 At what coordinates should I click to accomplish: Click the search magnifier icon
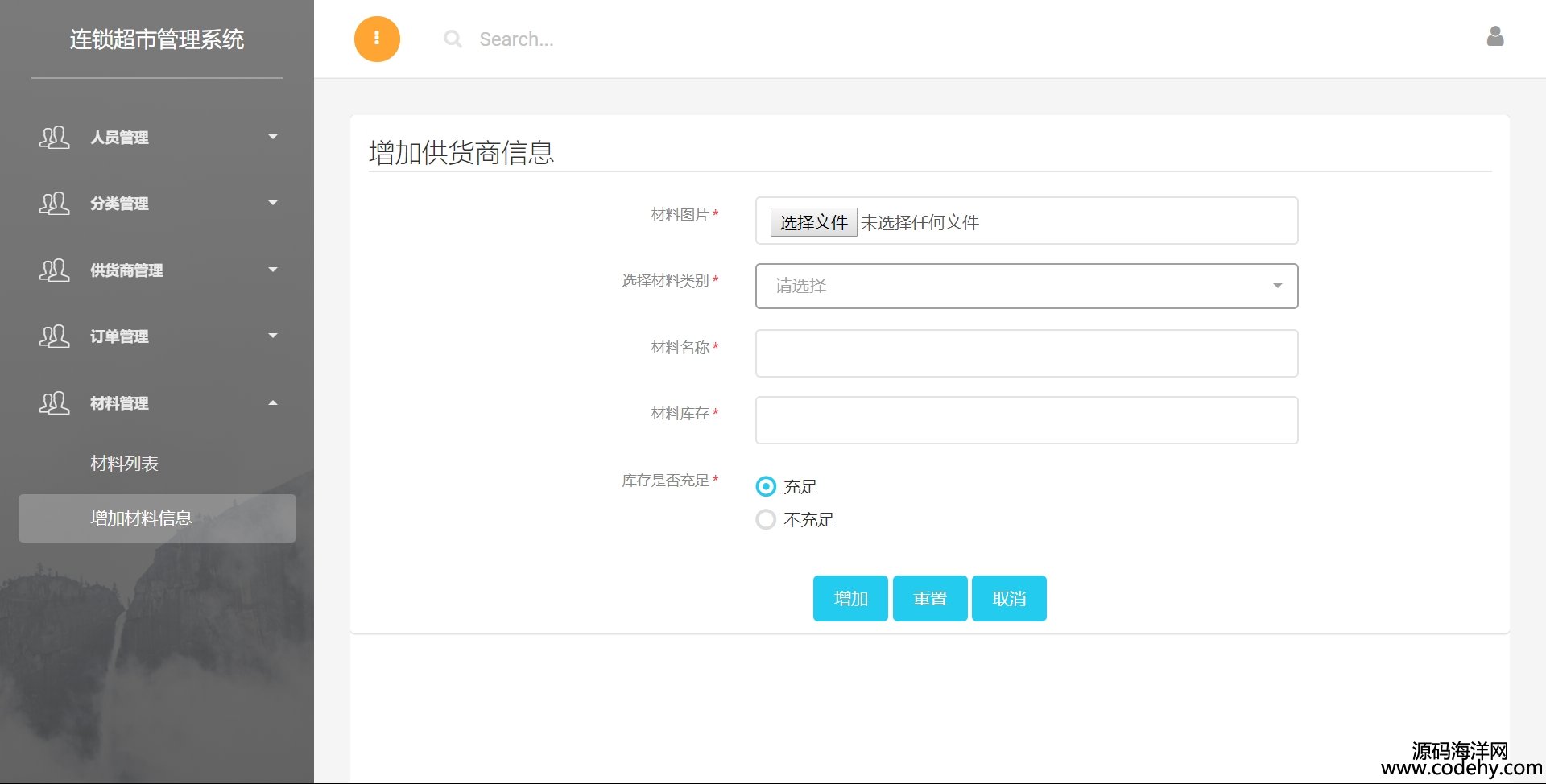click(x=453, y=39)
